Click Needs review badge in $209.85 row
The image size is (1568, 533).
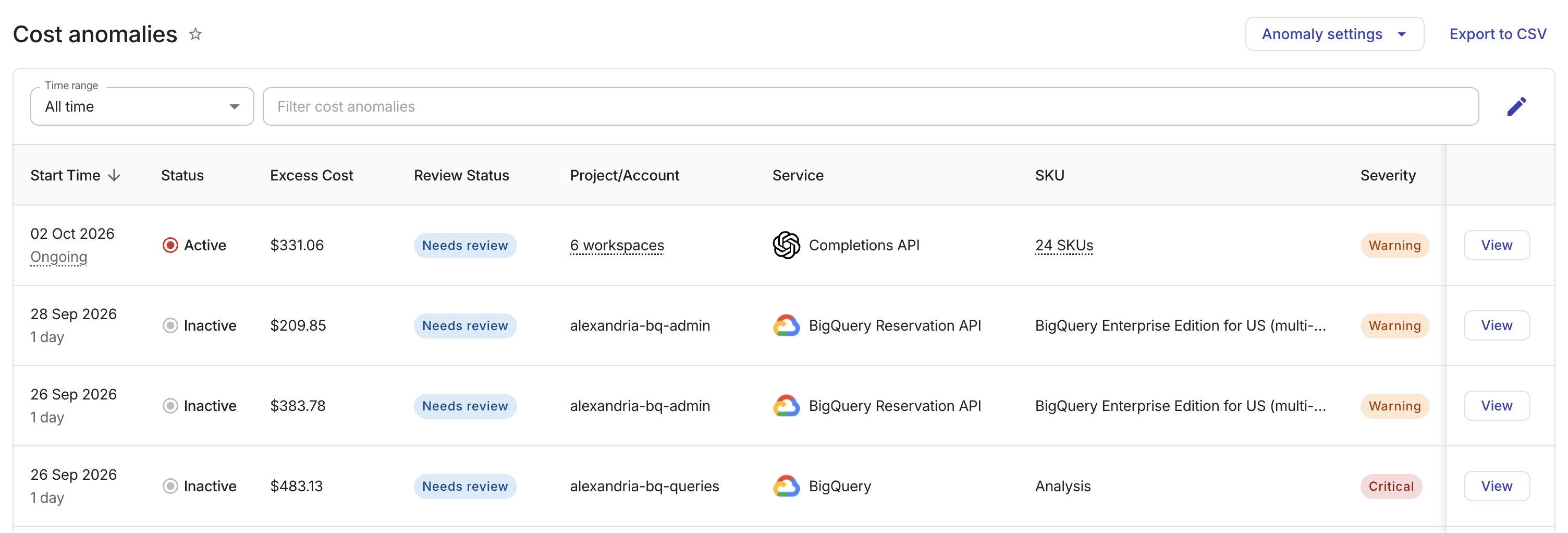[465, 325]
